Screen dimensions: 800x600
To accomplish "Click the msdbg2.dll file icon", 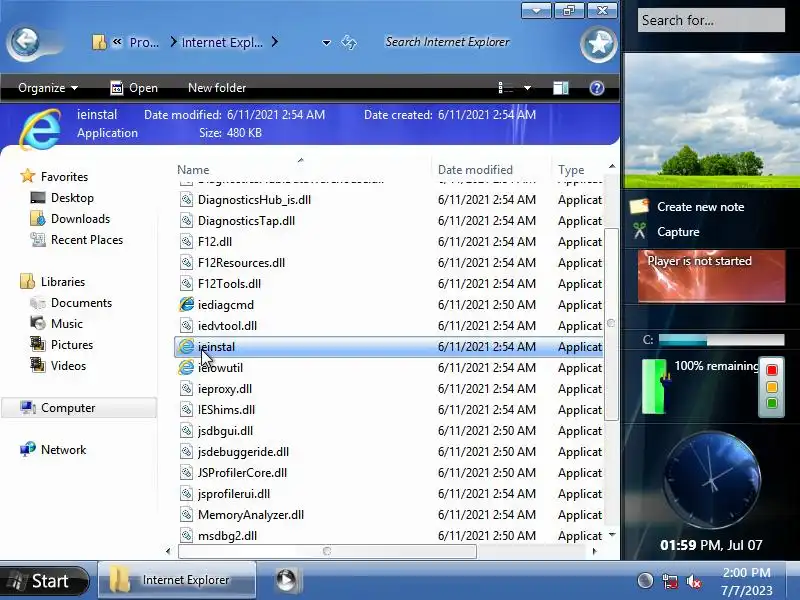I will click(187, 535).
